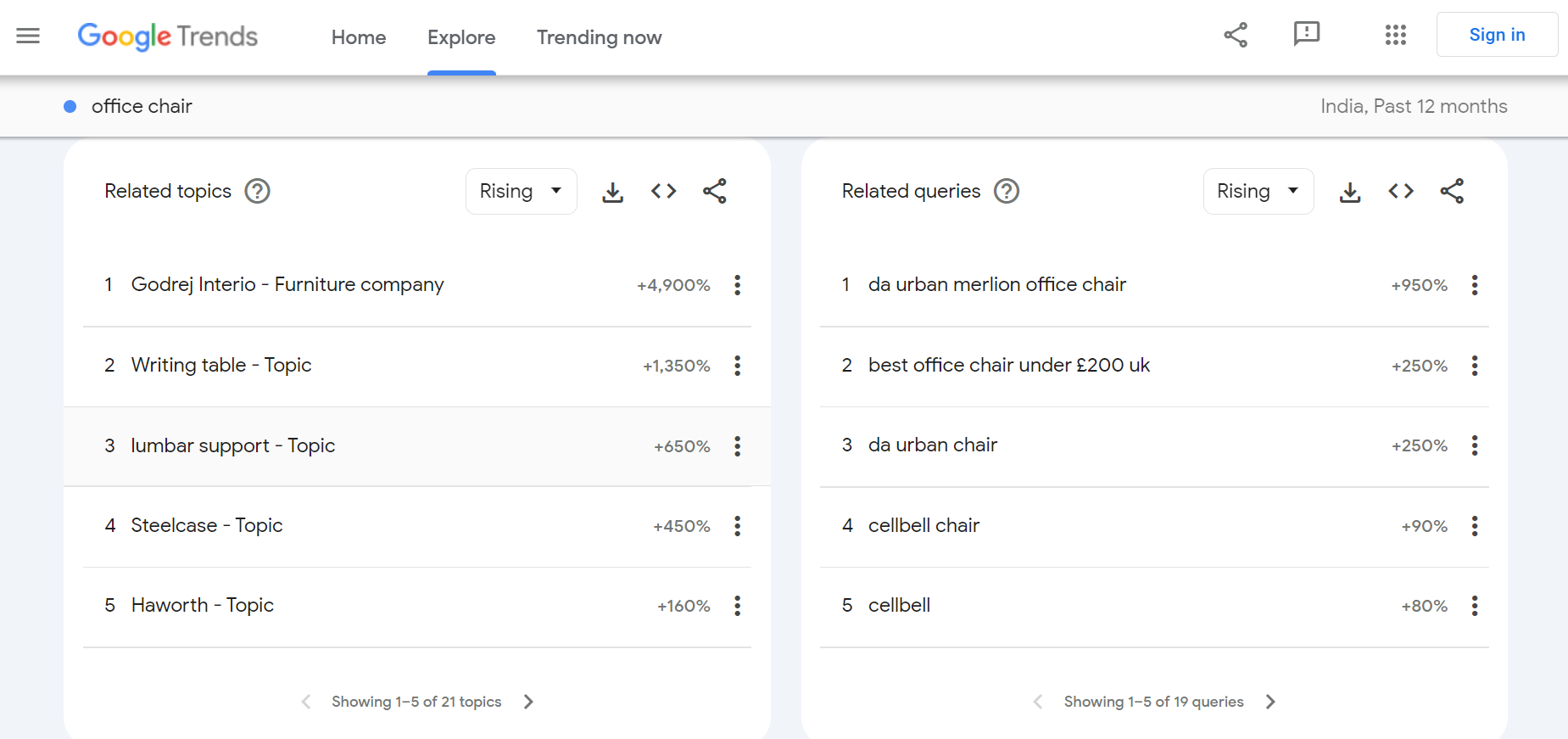Click the Sign in button

click(x=1496, y=35)
